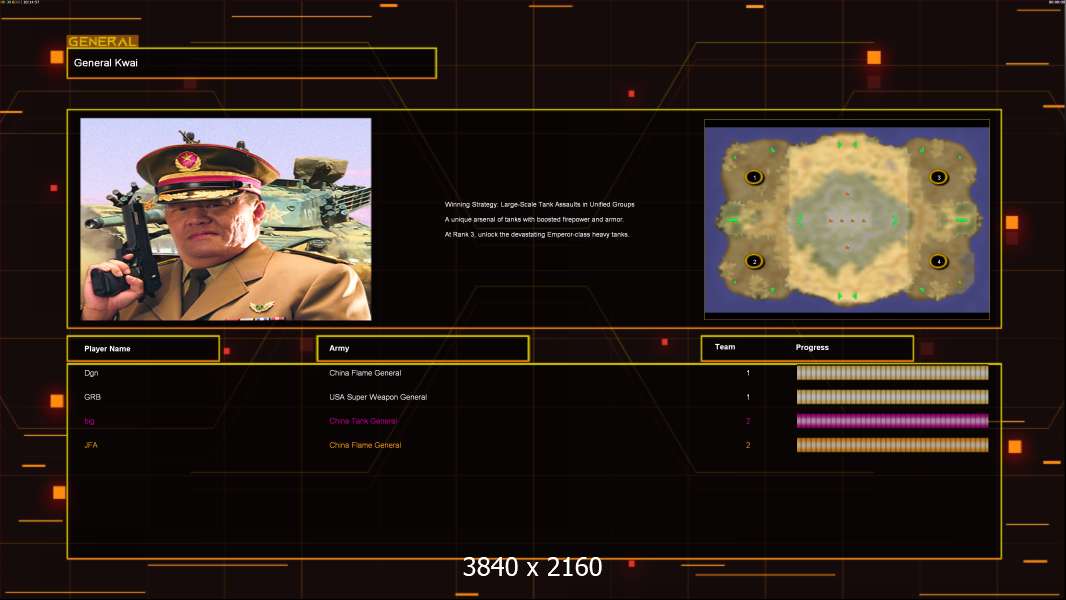This screenshot has width=1066, height=600.
Task: Select player name GRB
Action: pos(92,397)
